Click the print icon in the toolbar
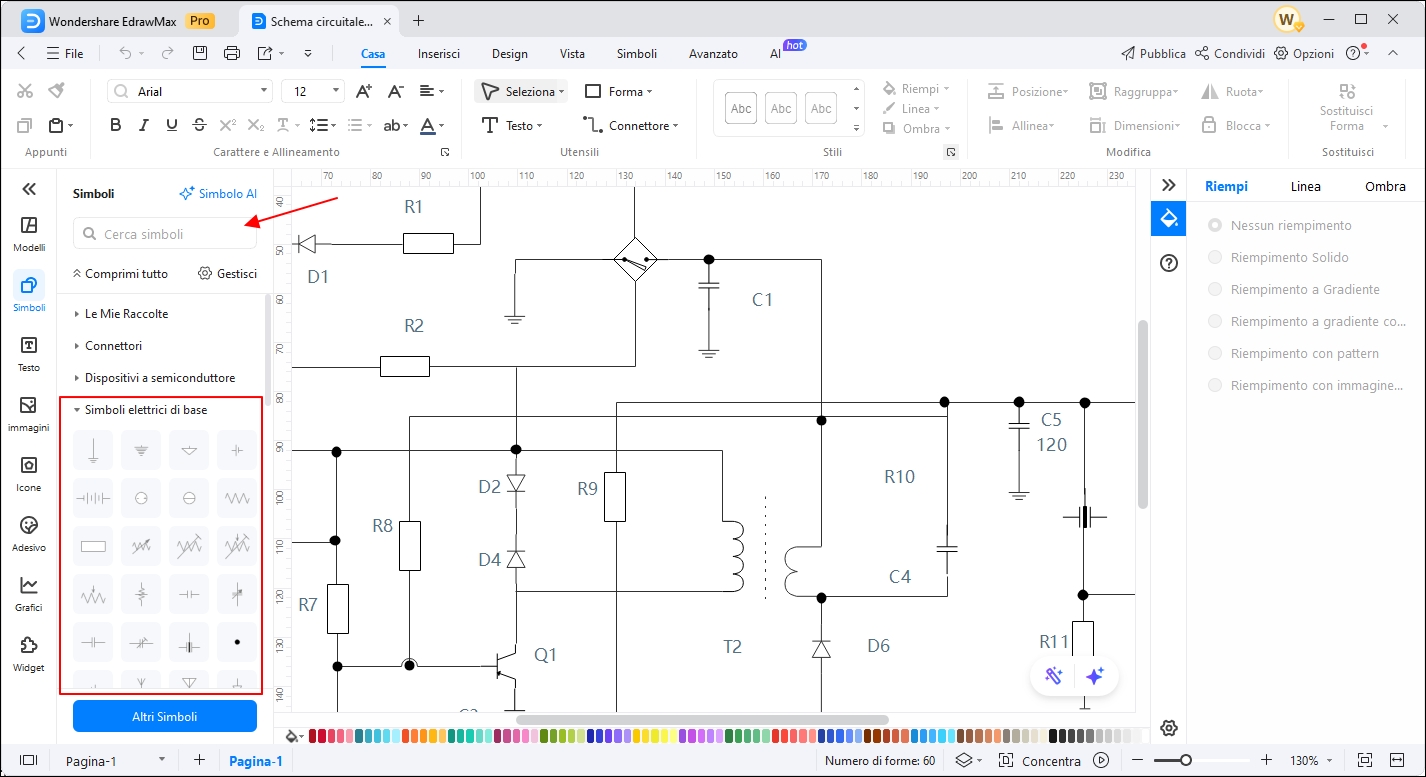1426x777 pixels. point(232,53)
